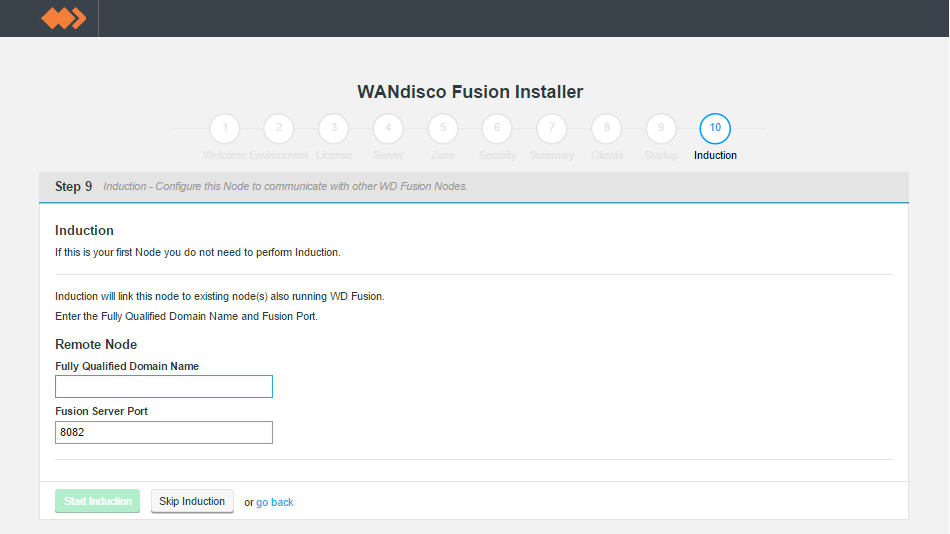This screenshot has height=534, width=950.
Task: Select step 10 Induction circle
Action: 715,128
